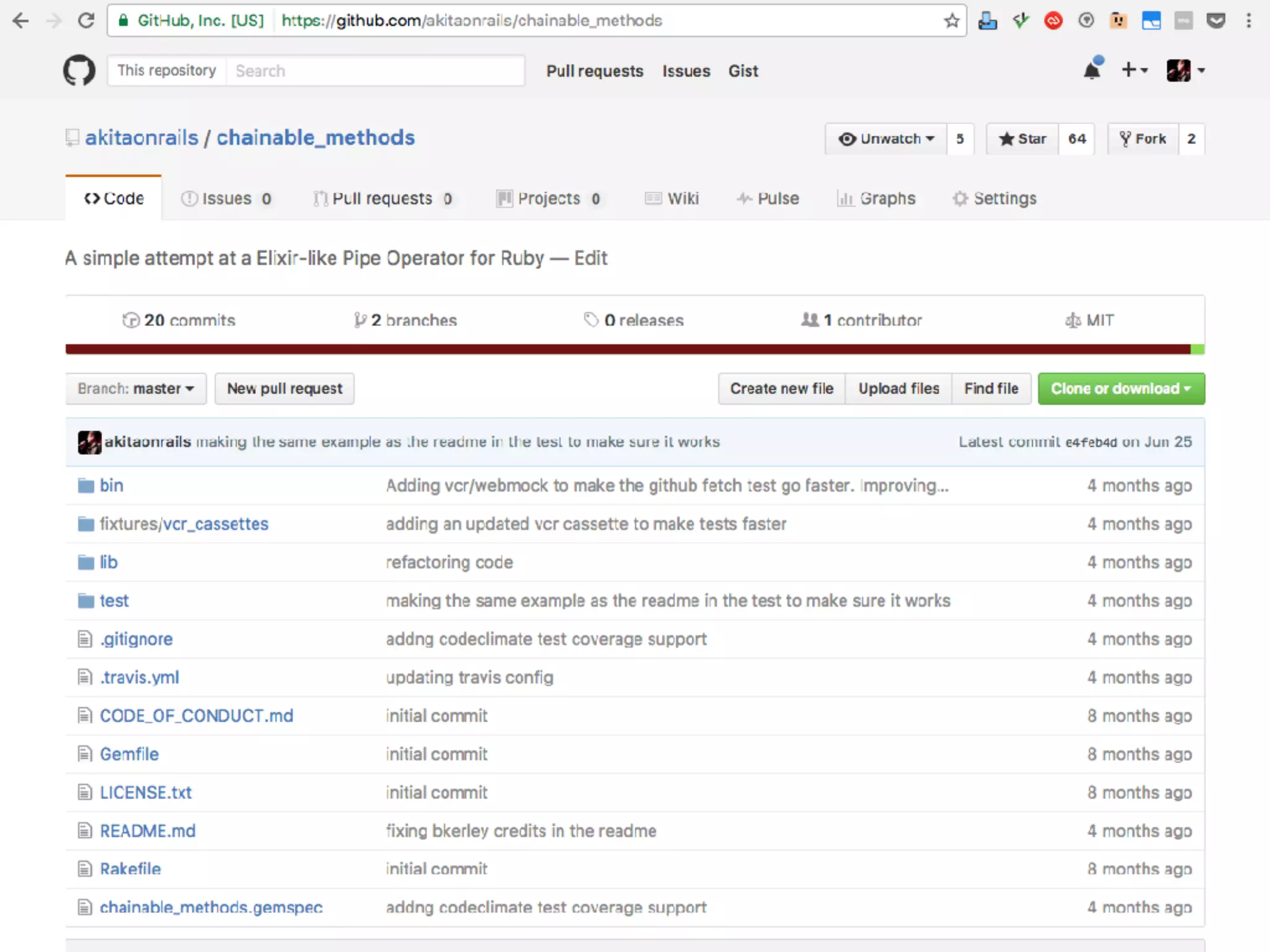Reload the page in browser

coord(86,20)
